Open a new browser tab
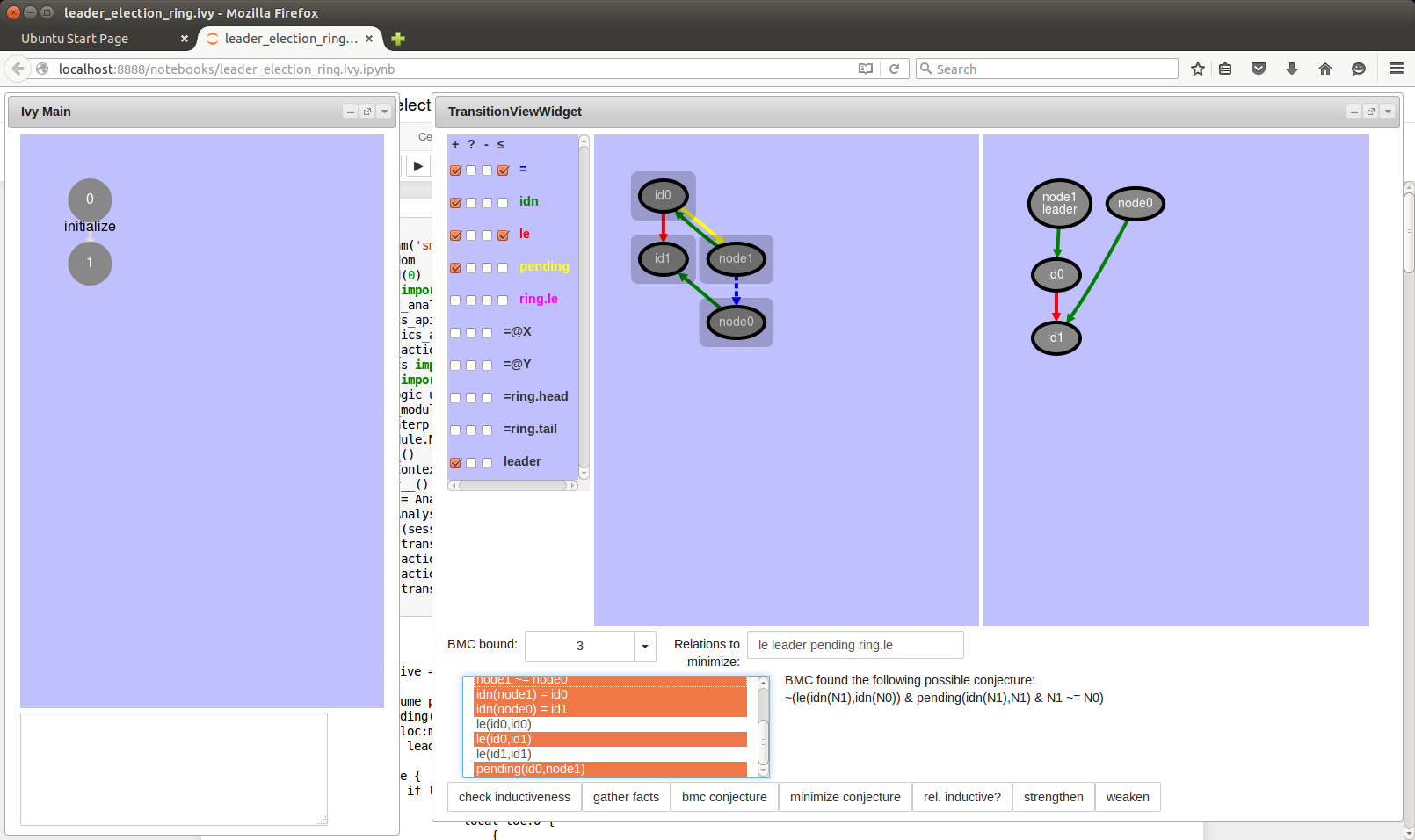The height and width of the screenshot is (840, 1415). (x=398, y=39)
